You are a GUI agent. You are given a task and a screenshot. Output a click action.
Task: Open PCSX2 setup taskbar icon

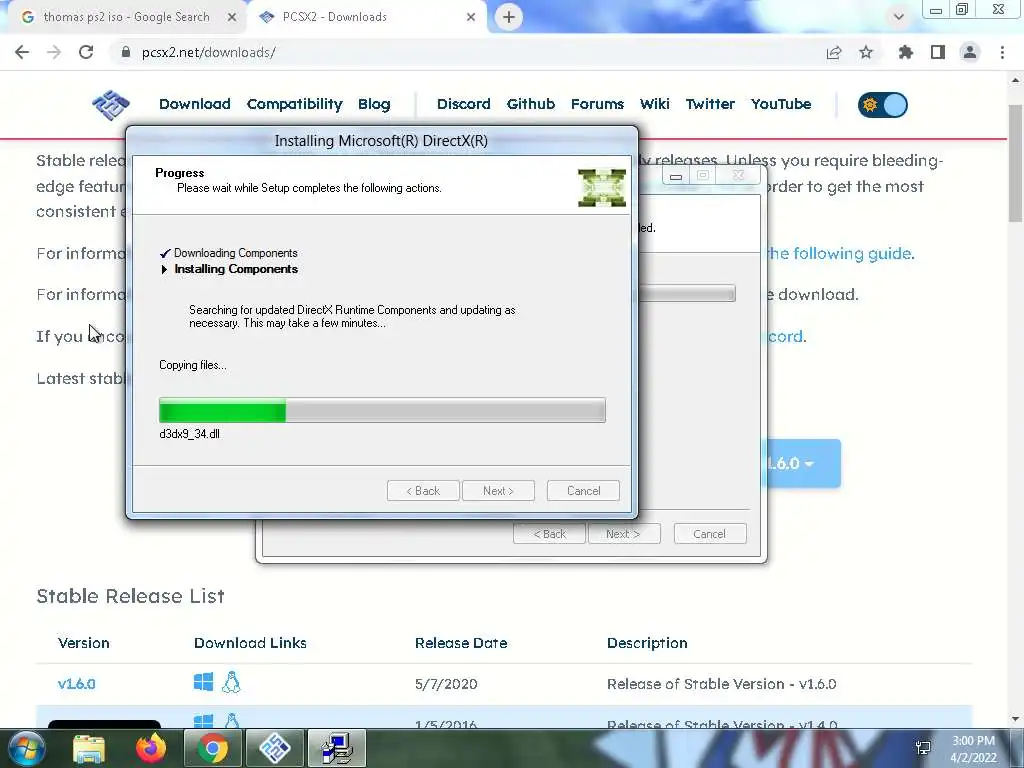pos(274,748)
